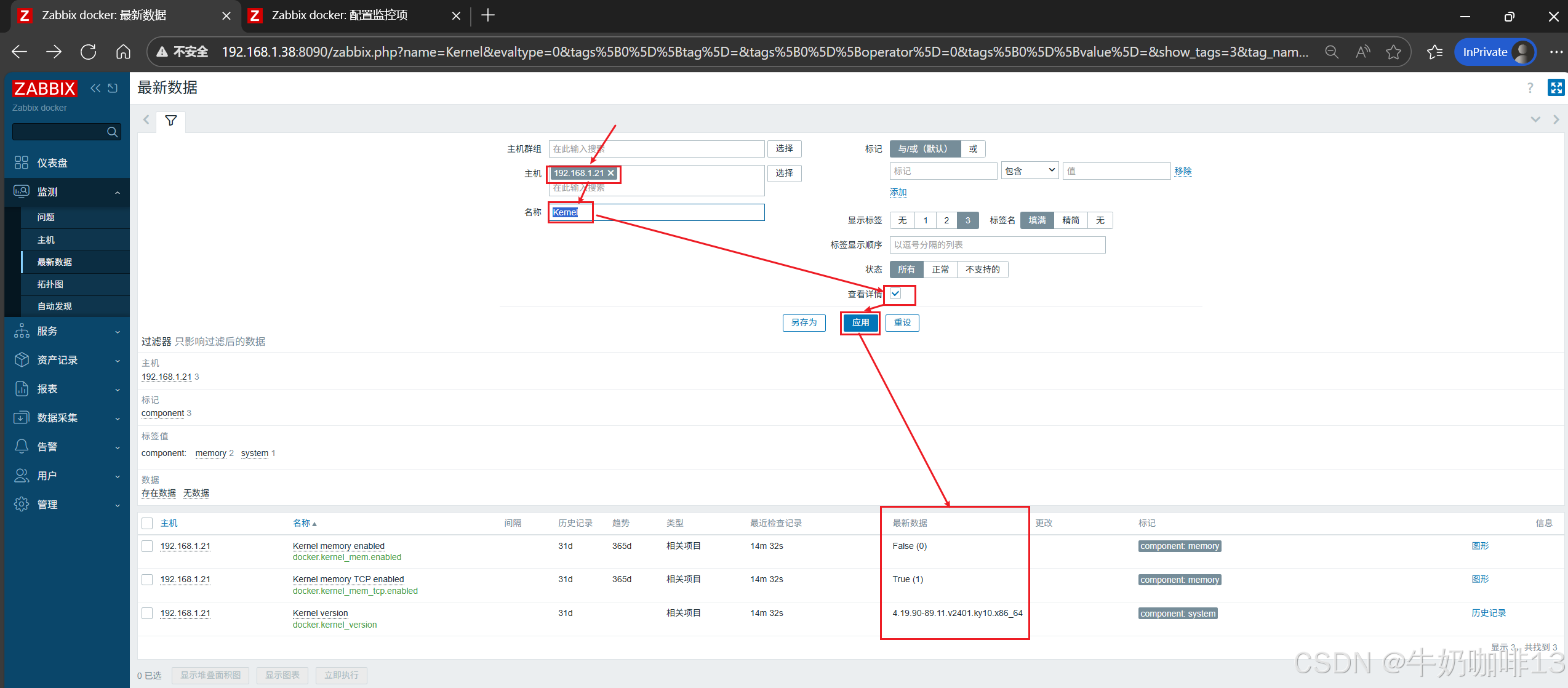Click the filter funnel icon tab
1568x688 pixels.
click(x=171, y=121)
